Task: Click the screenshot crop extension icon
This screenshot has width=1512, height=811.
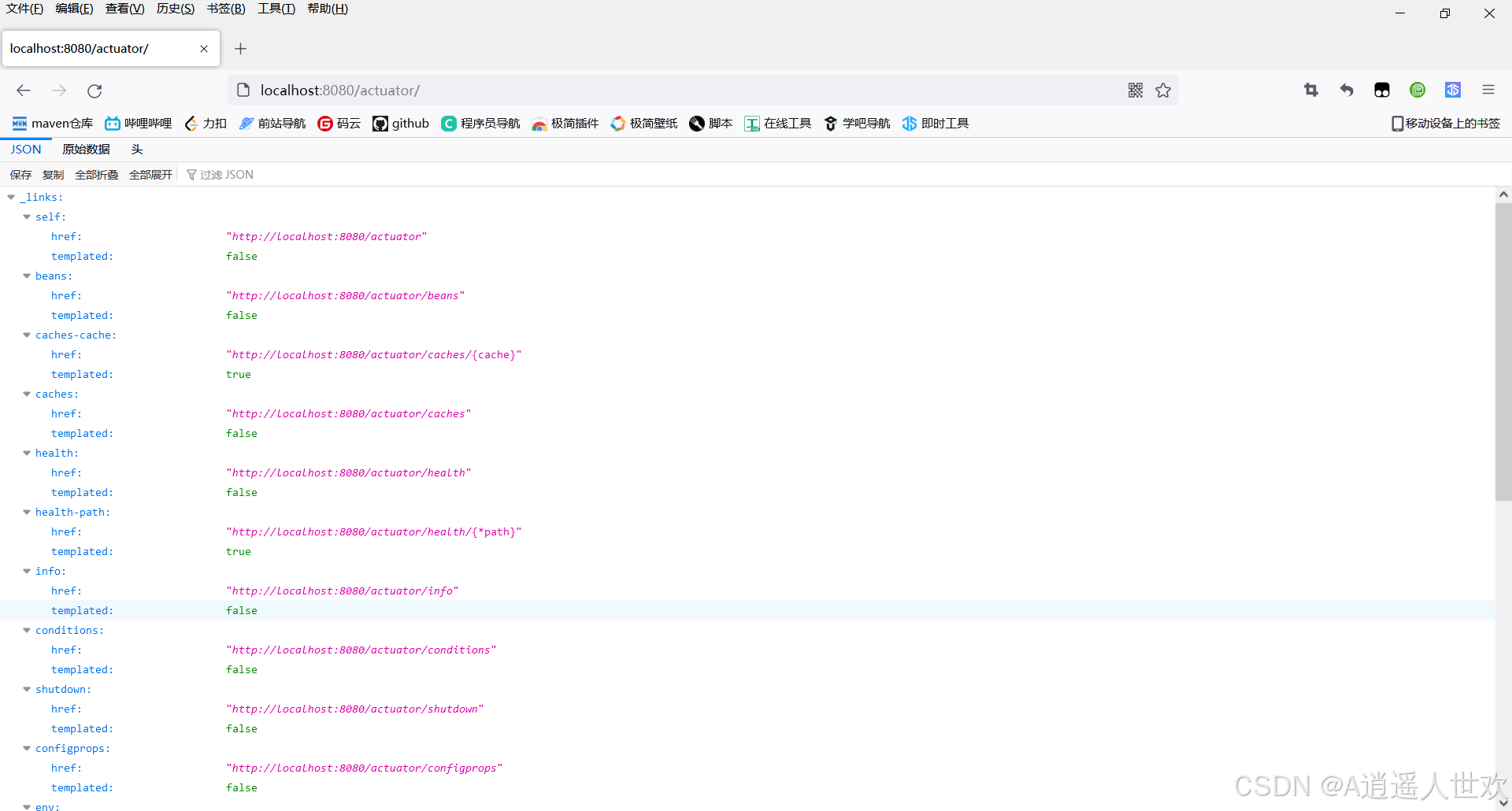Action: click(x=1310, y=90)
